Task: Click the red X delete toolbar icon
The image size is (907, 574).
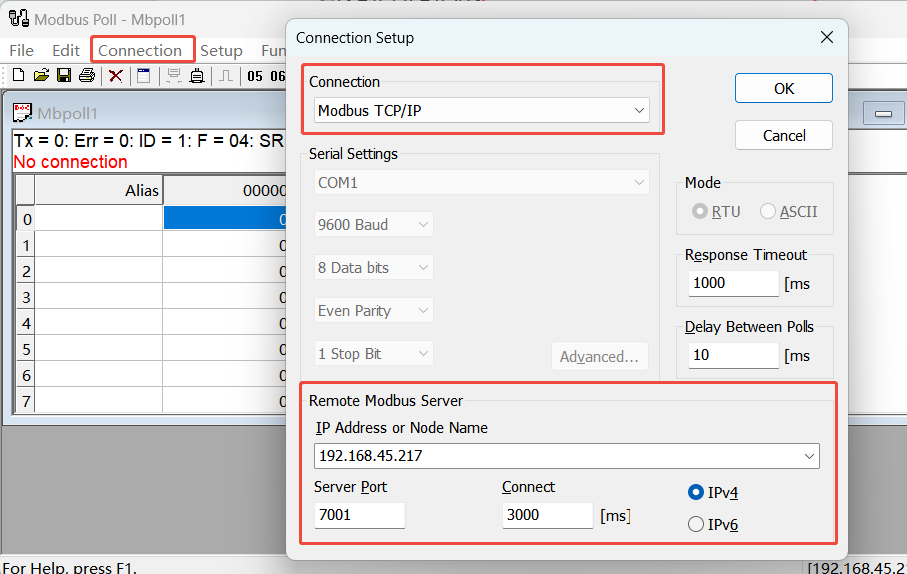Action: click(x=116, y=76)
